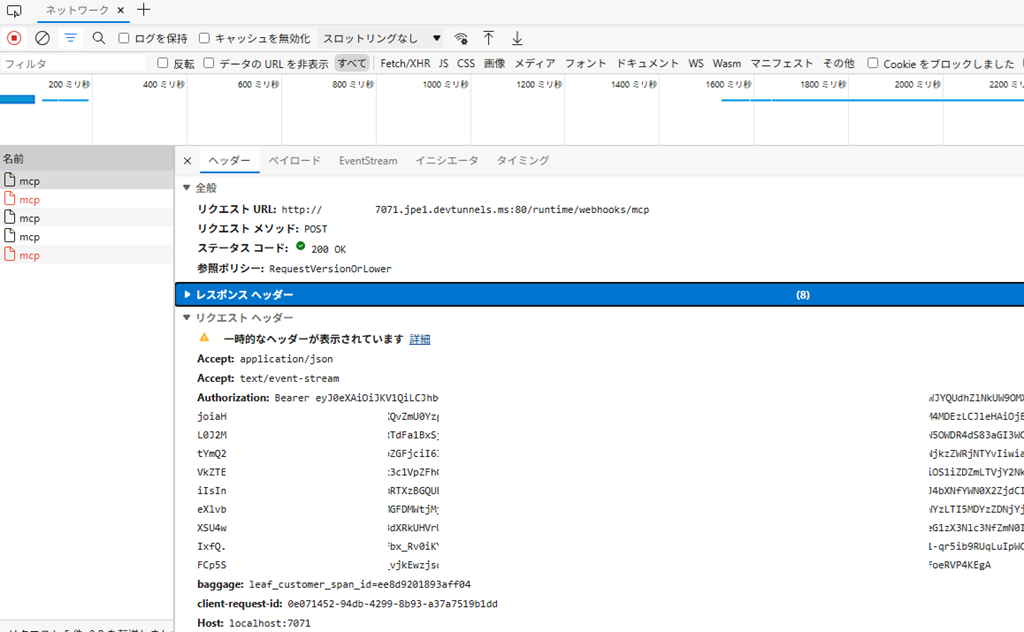Select すべて request type filter
Viewport: 1024px width, 632px height.
tap(352, 63)
